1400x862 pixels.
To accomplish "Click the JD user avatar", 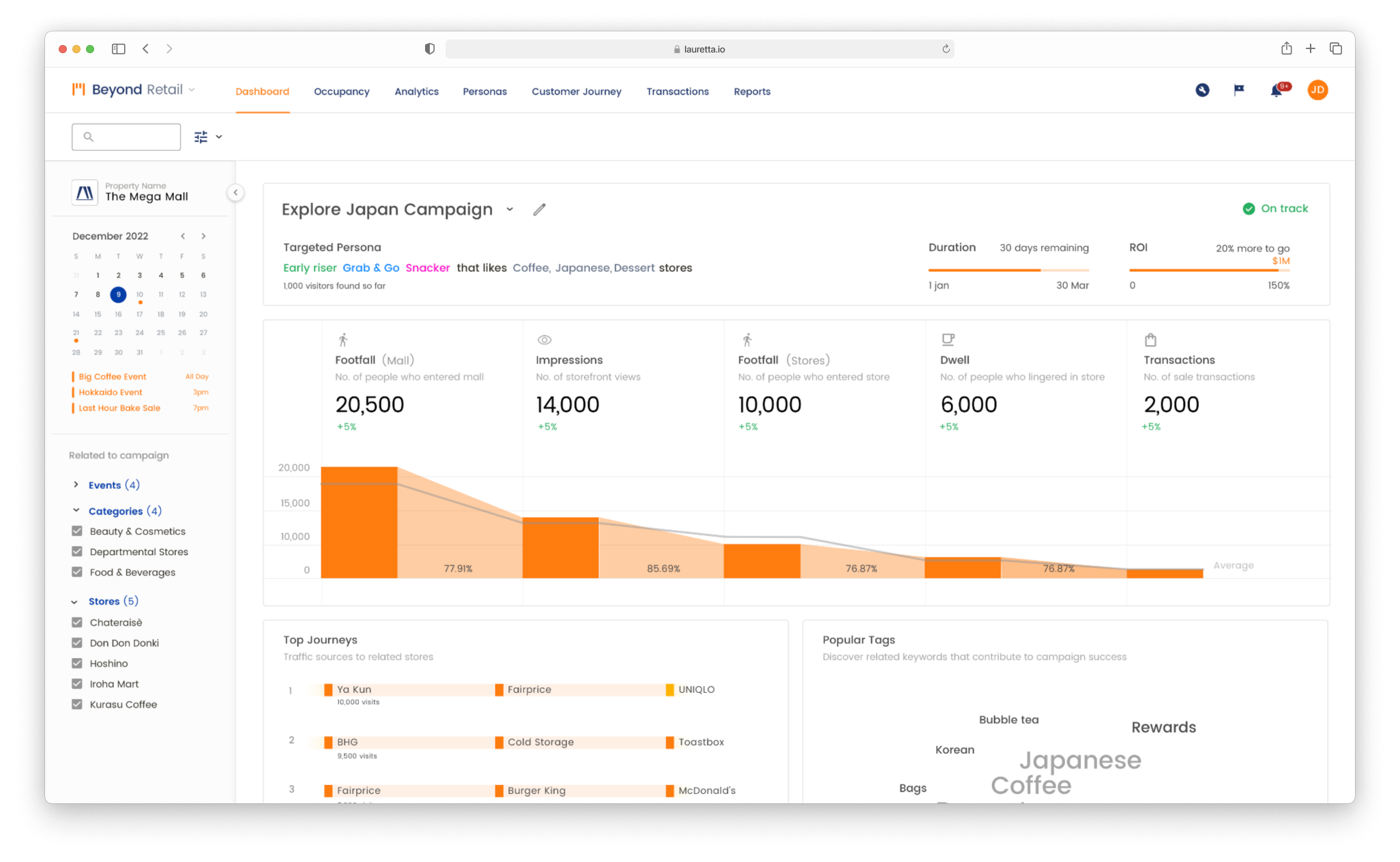I will point(1317,90).
